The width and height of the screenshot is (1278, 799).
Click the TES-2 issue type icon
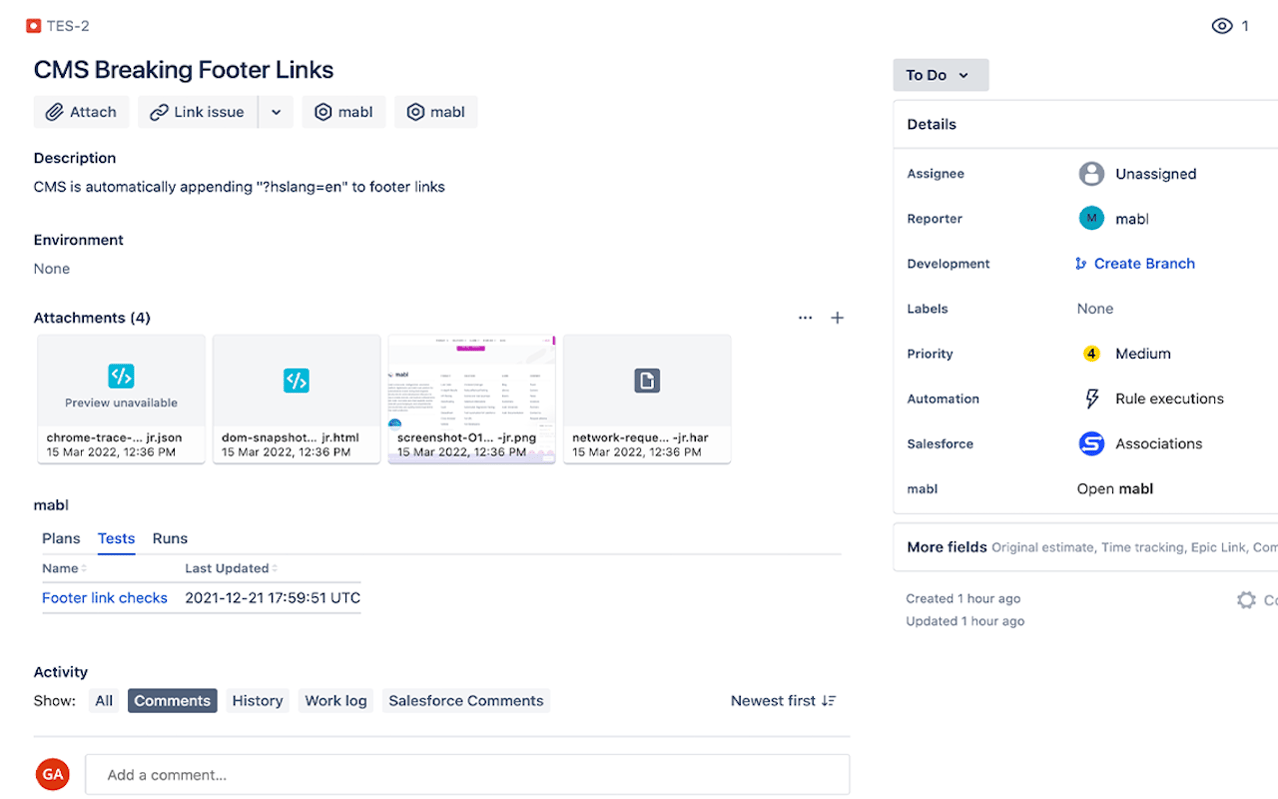pyautogui.click(x=34, y=26)
